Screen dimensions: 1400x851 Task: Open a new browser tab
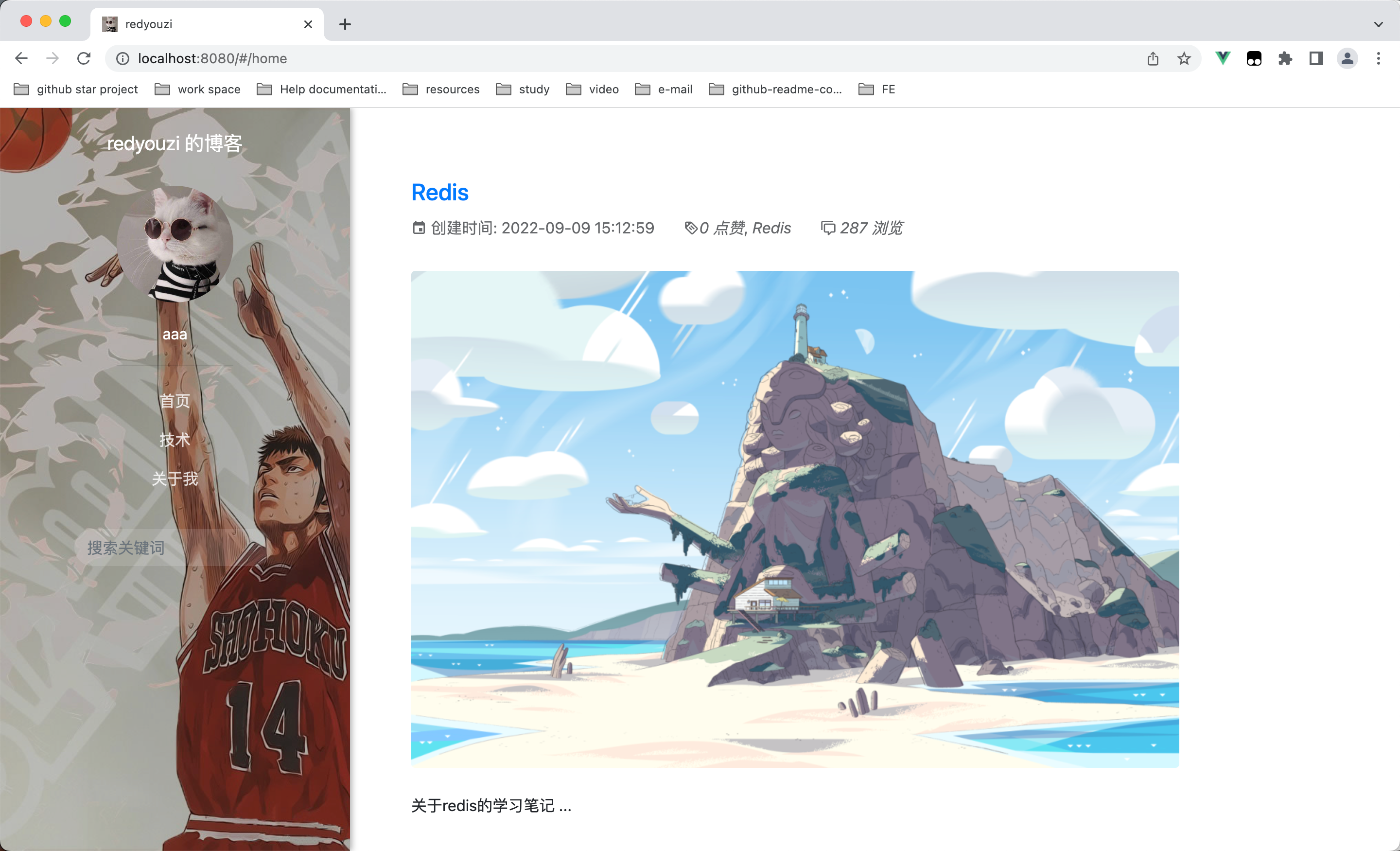coord(345,24)
